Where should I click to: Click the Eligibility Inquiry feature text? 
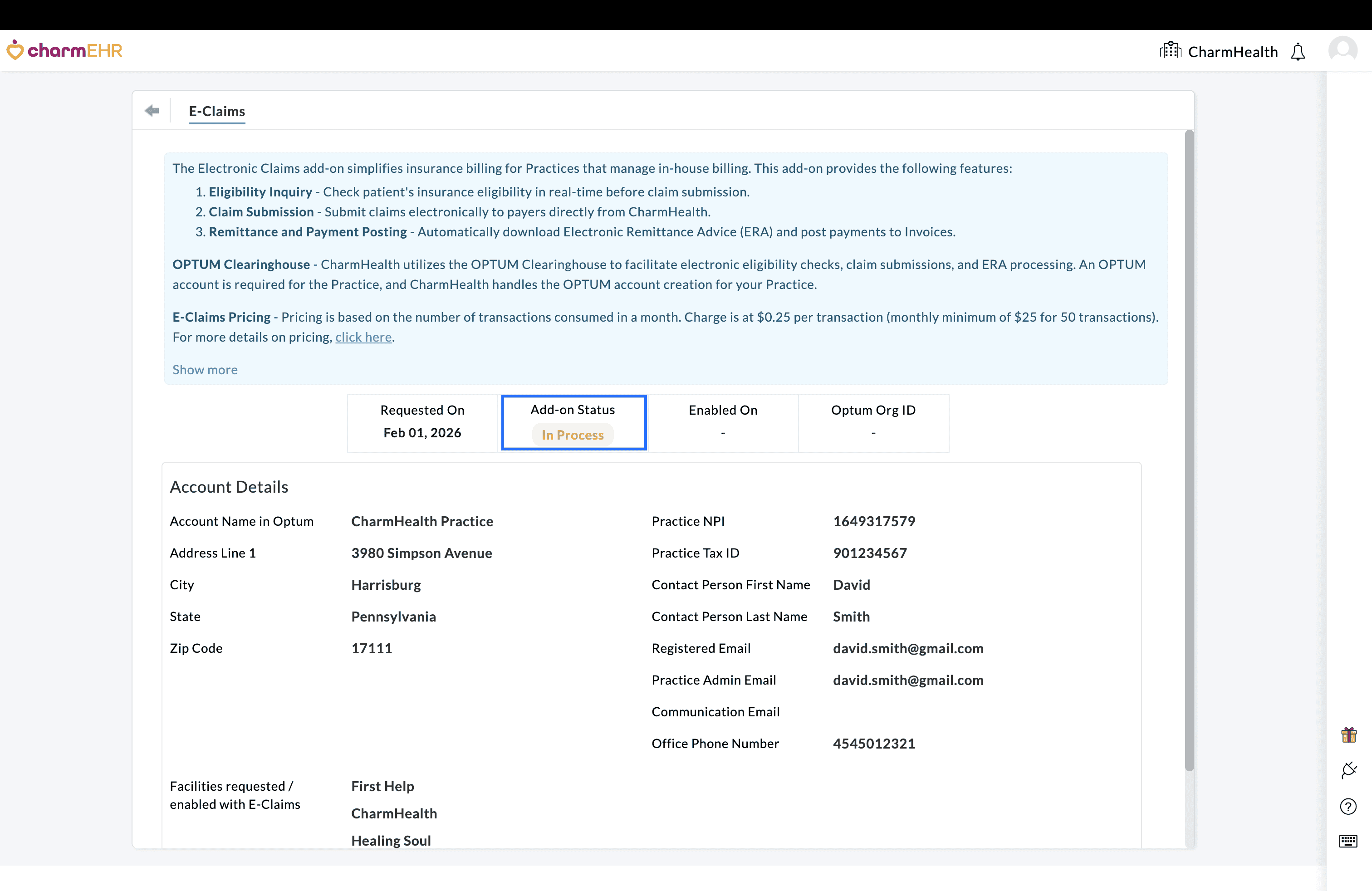[260, 192]
